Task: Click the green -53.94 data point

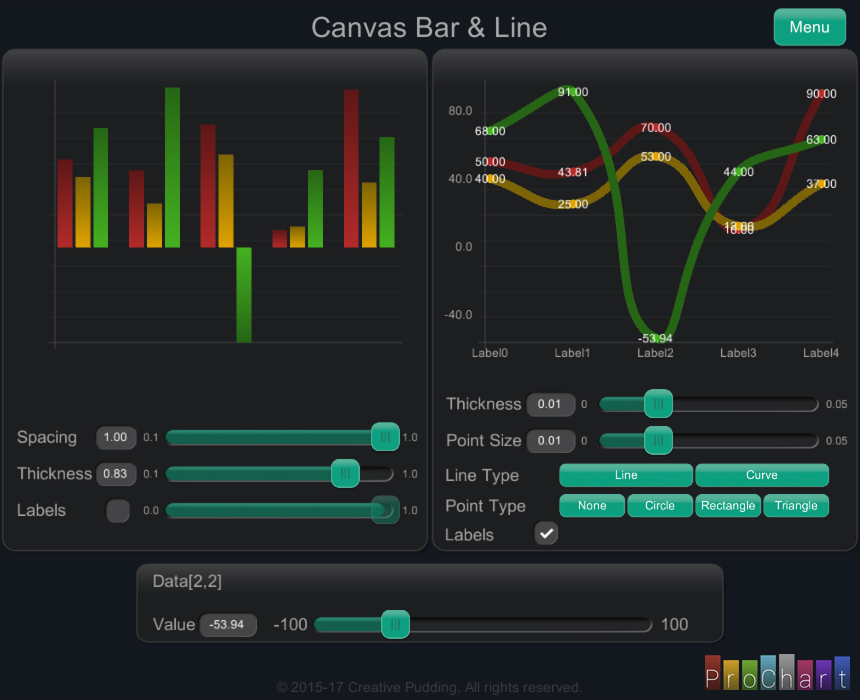Action: click(655, 338)
